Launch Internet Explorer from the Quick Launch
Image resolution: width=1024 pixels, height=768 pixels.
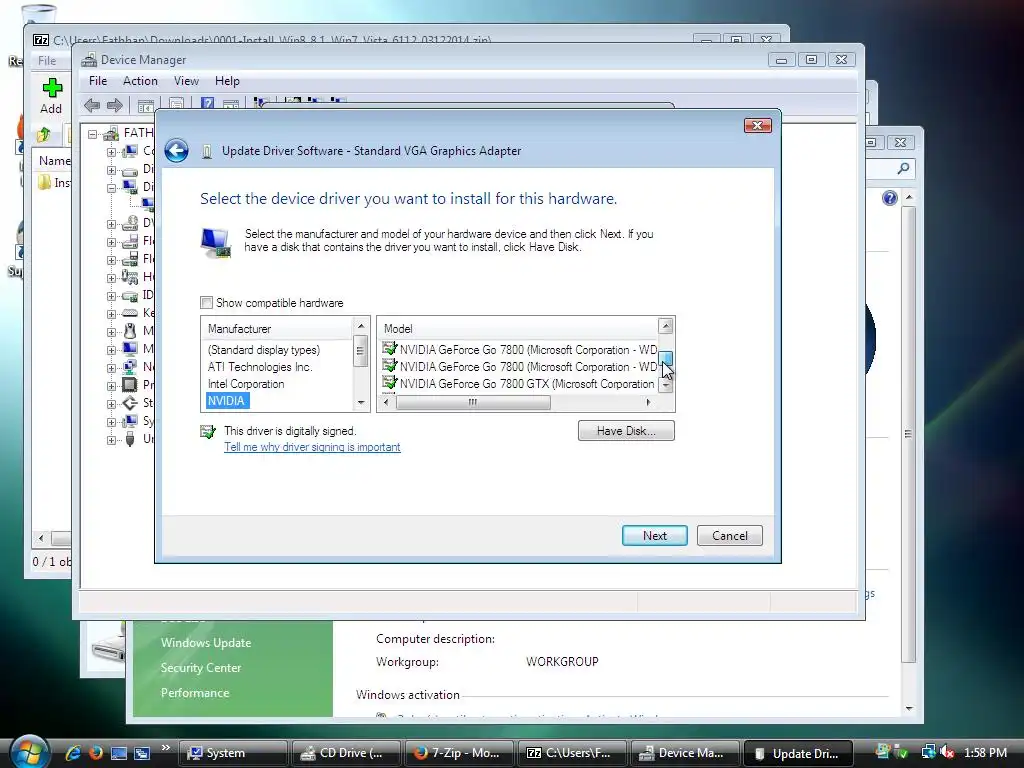(73, 753)
